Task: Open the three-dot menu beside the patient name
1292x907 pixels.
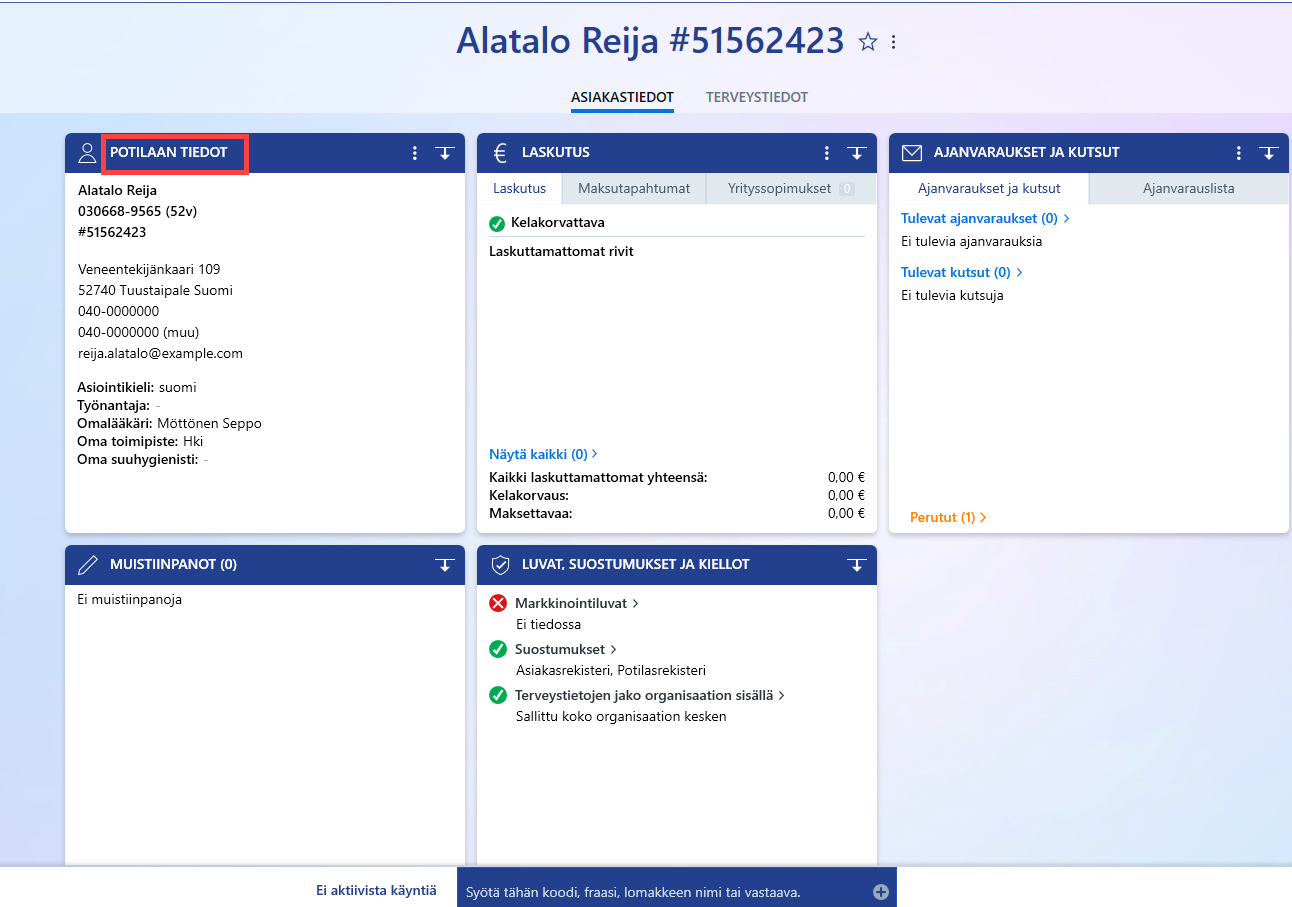Action: 894,42
